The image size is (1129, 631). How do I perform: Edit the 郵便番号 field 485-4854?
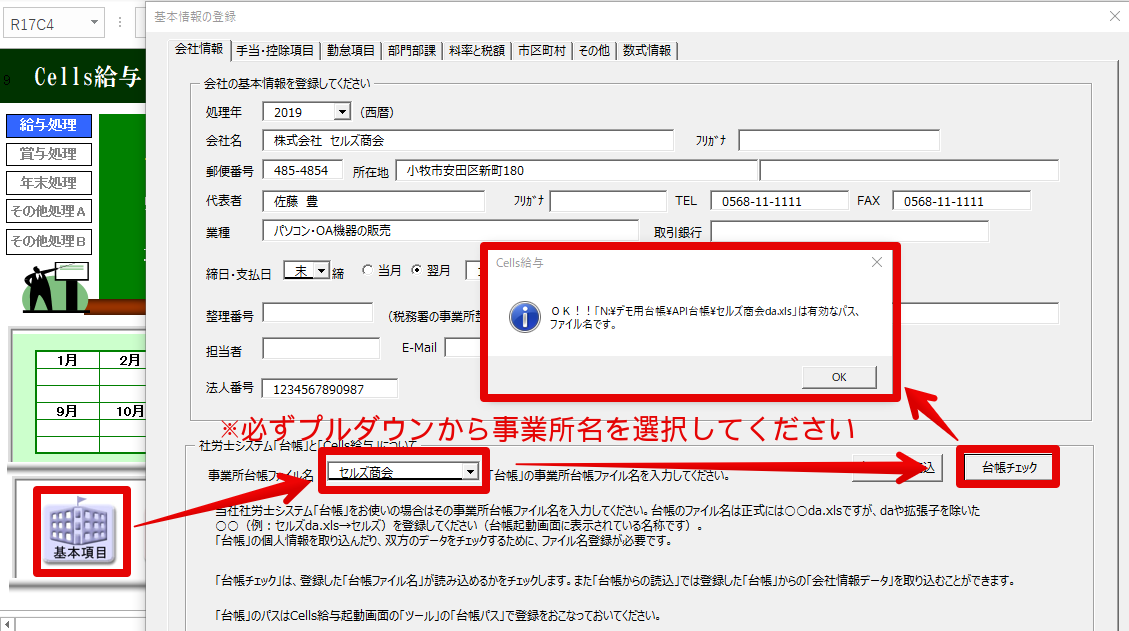click(x=302, y=171)
